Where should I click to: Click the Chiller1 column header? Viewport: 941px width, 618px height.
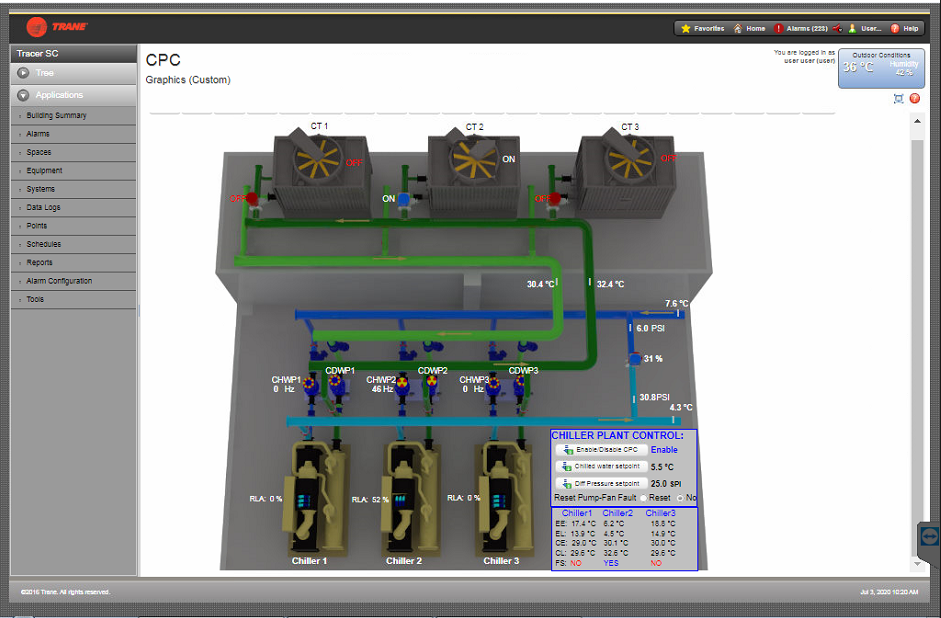click(577, 513)
